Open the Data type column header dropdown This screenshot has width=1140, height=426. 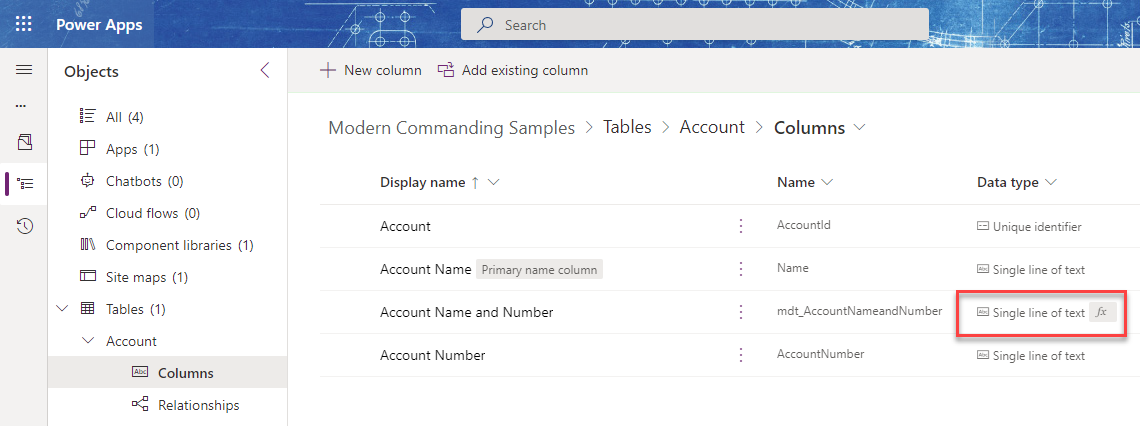[x=1050, y=182]
